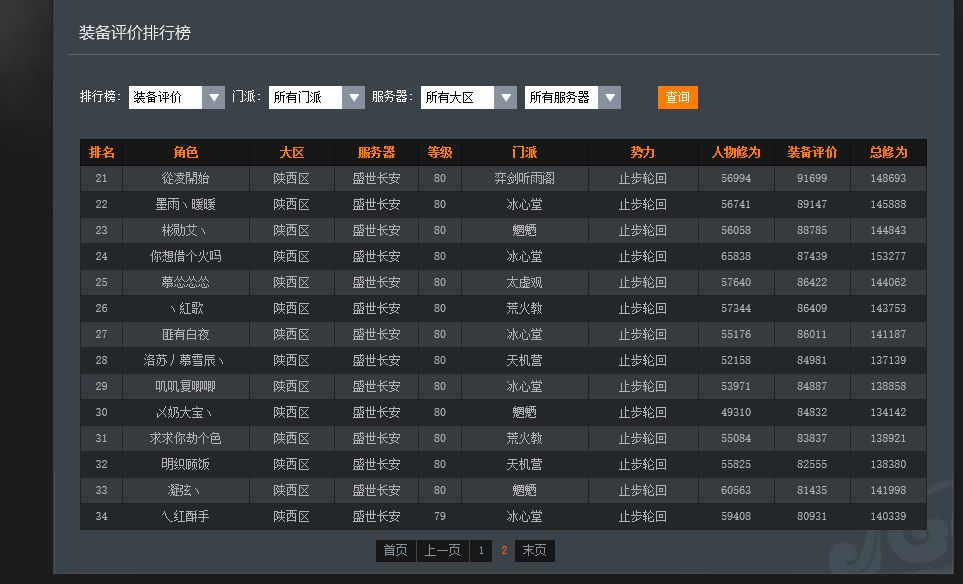Image resolution: width=963 pixels, height=584 pixels.
Task: Select page 2 in pagination
Action: tap(504, 550)
